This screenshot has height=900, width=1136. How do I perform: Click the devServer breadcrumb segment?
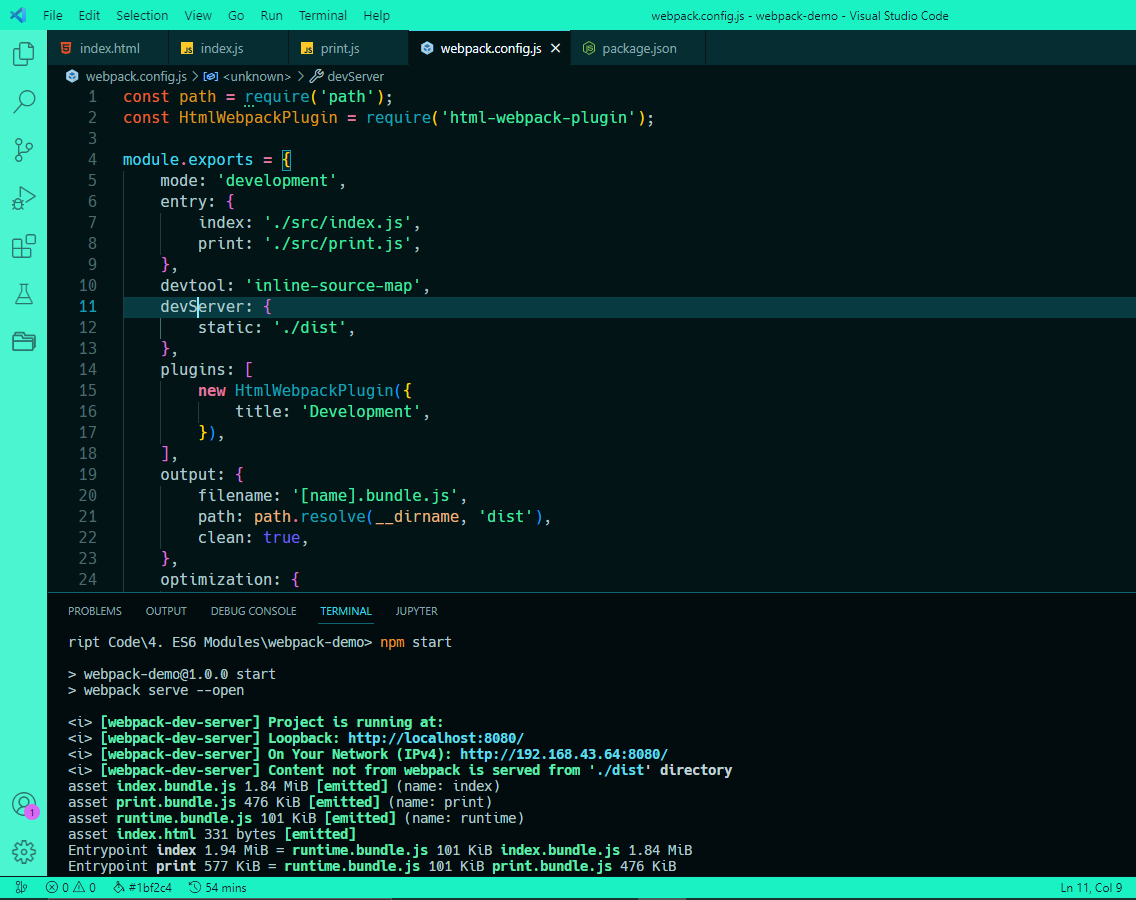click(x=355, y=76)
